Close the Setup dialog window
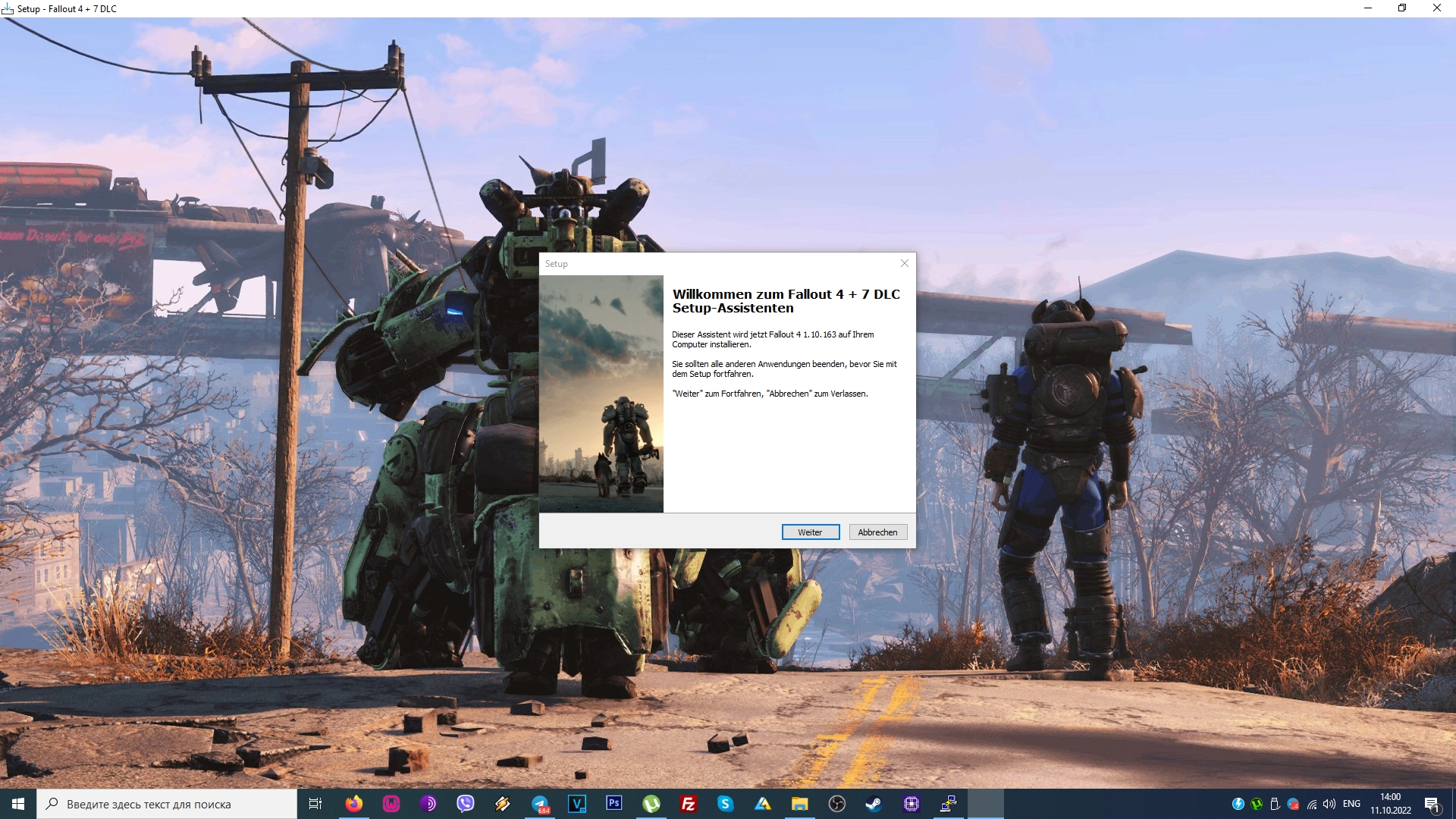Image resolution: width=1456 pixels, height=819 pixels. point(904,263)
